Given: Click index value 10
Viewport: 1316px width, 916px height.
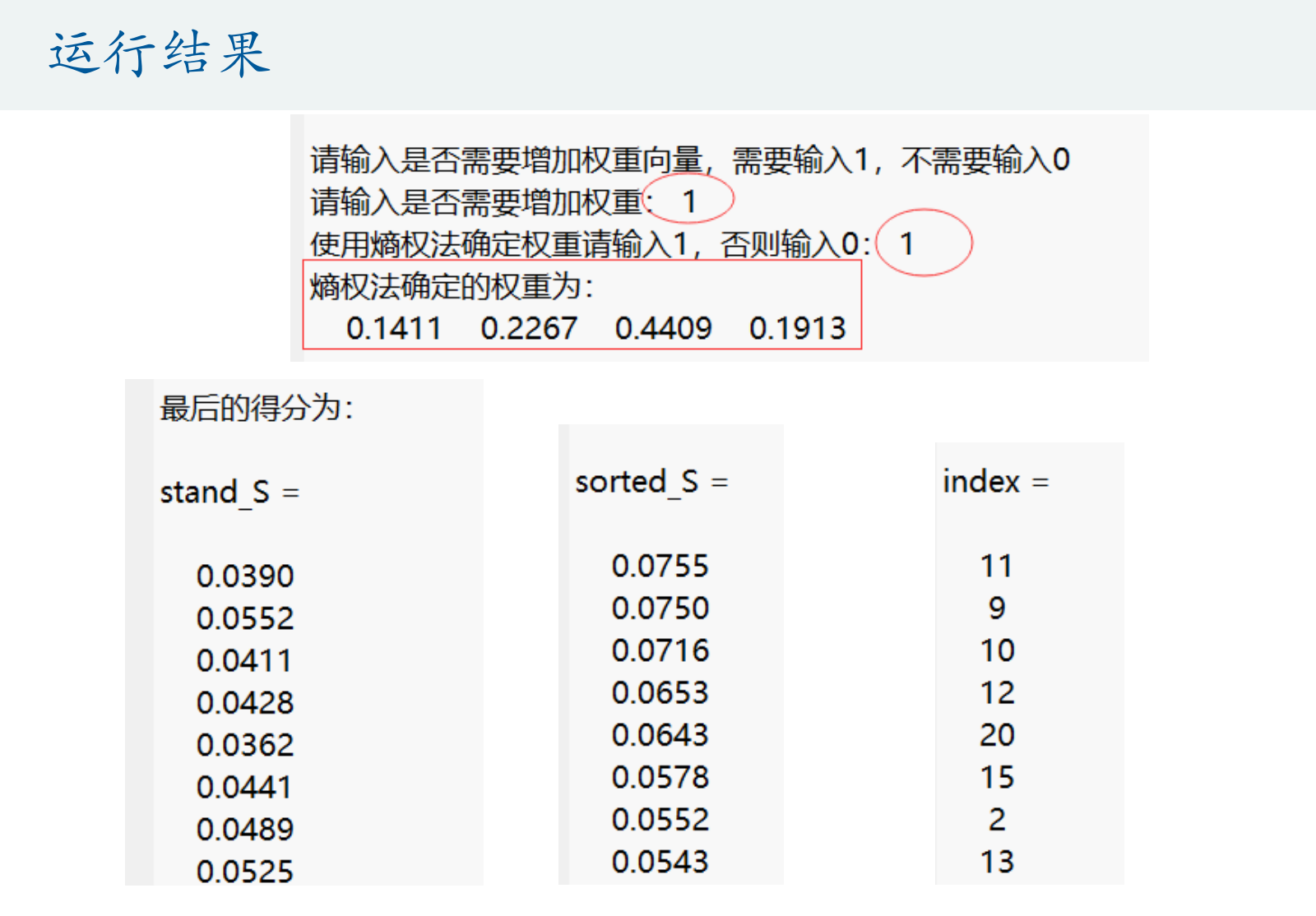Looking at the screenshot, I should click(998, 651).
